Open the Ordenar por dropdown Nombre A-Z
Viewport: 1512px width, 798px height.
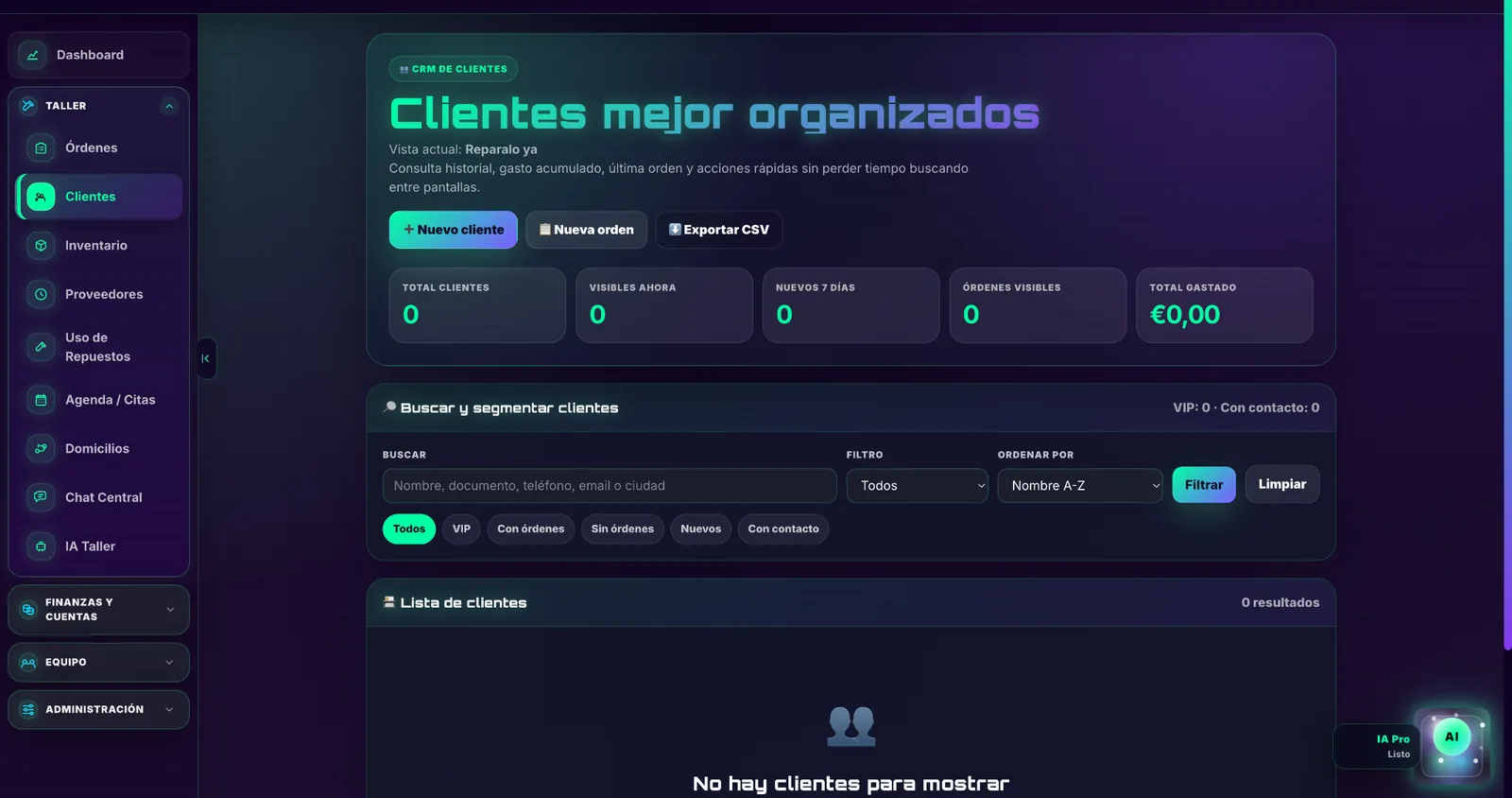[1080, 486]
